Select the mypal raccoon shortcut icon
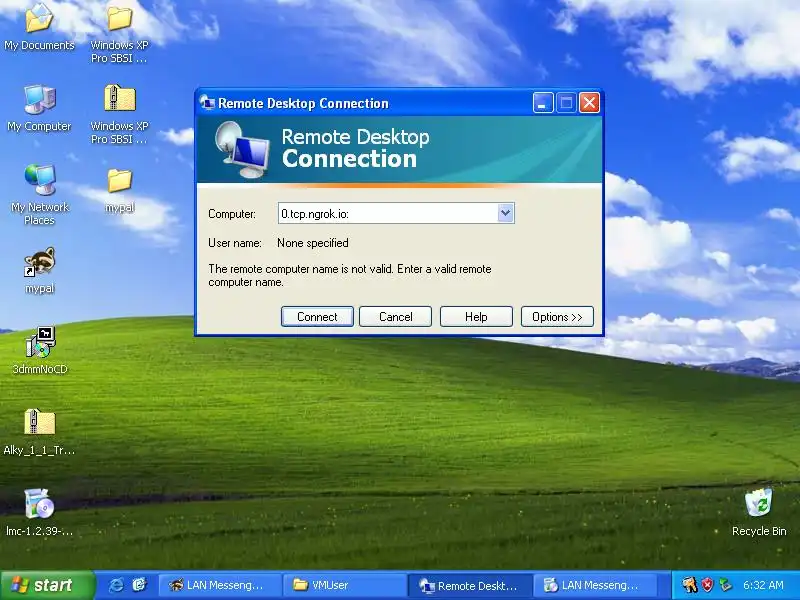 point(39,270)
